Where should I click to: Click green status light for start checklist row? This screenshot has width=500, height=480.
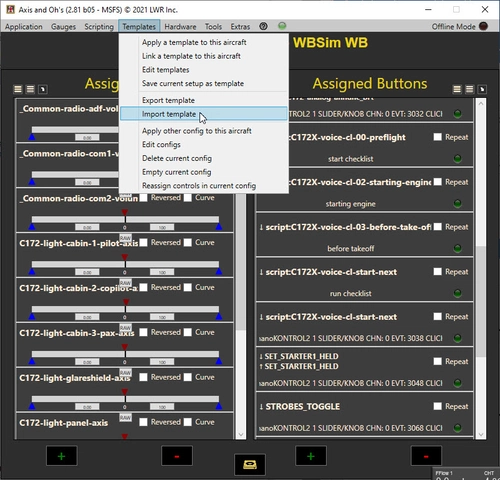click(x=458, y=159)
